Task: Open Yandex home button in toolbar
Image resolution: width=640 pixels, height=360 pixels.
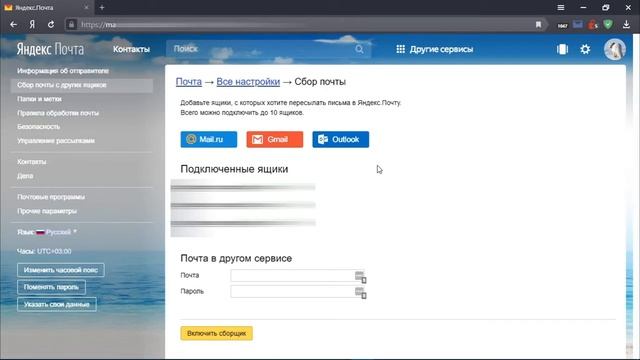Action: click(x=32, y=24)
